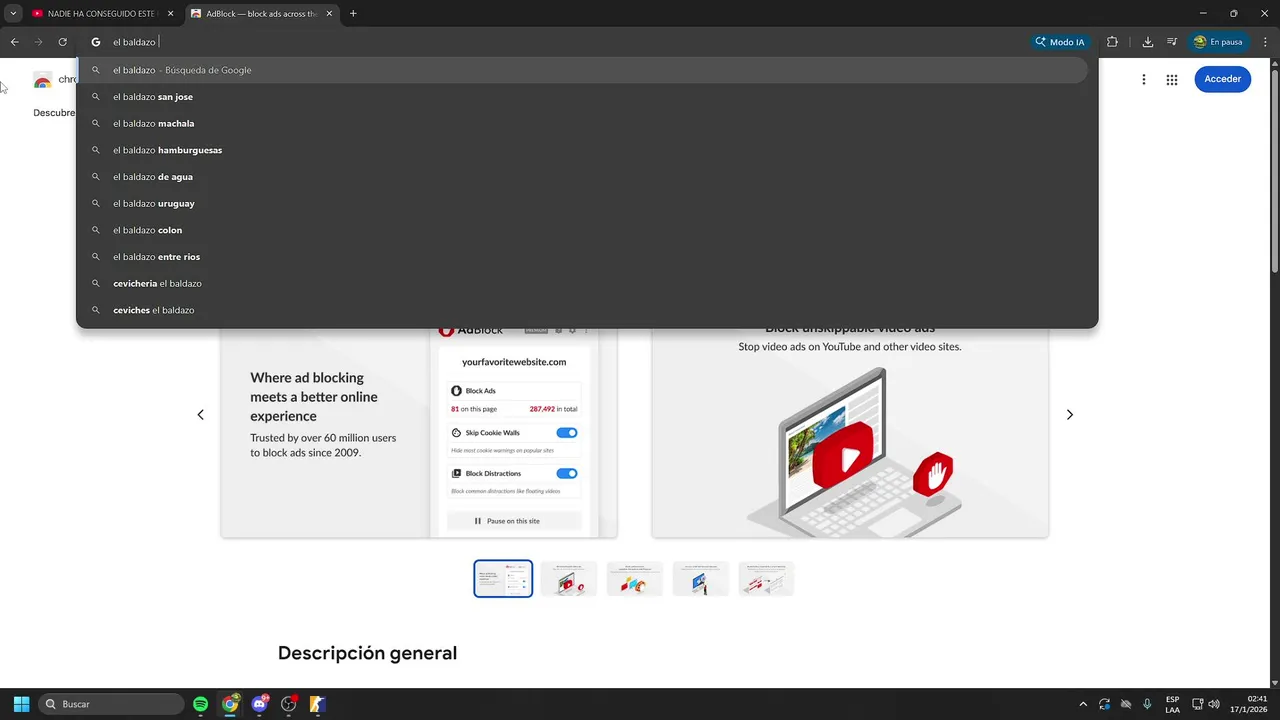This screenshot has width=1280, height=720.
Task: Expand the tab search dropdown arrow
Action: coord(13,14)
